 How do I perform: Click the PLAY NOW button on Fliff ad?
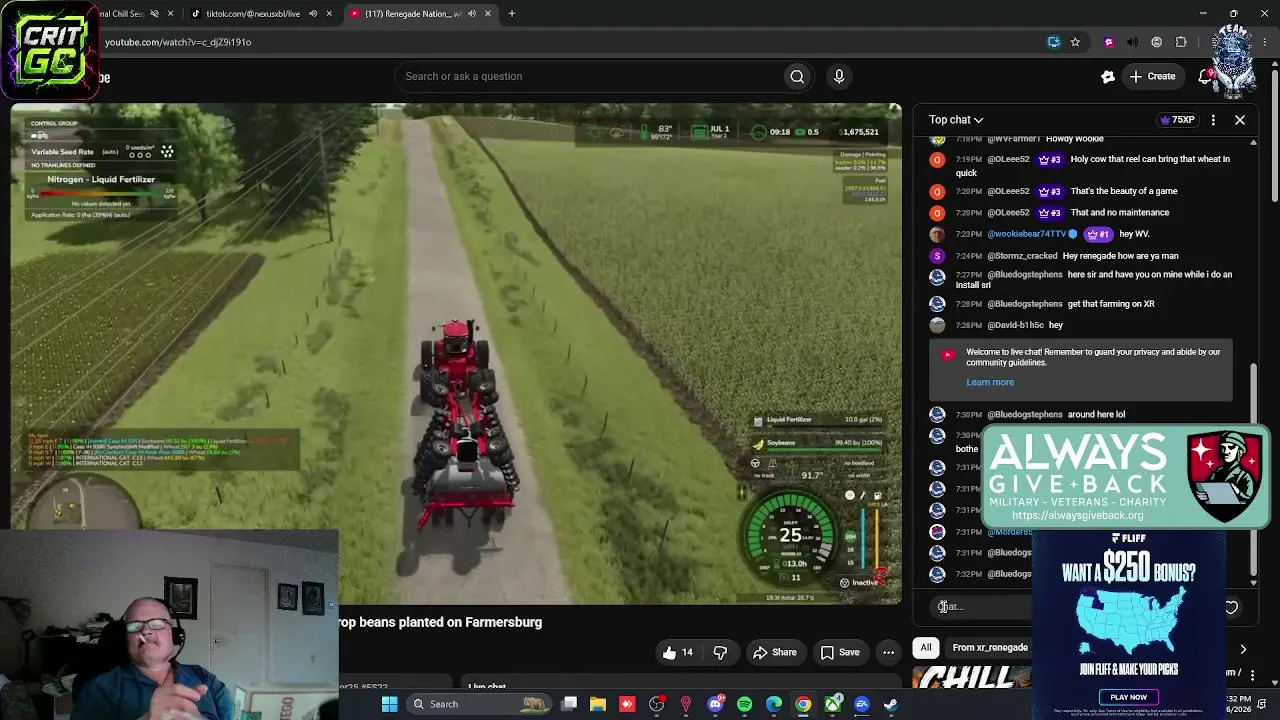click(1128, 697)
